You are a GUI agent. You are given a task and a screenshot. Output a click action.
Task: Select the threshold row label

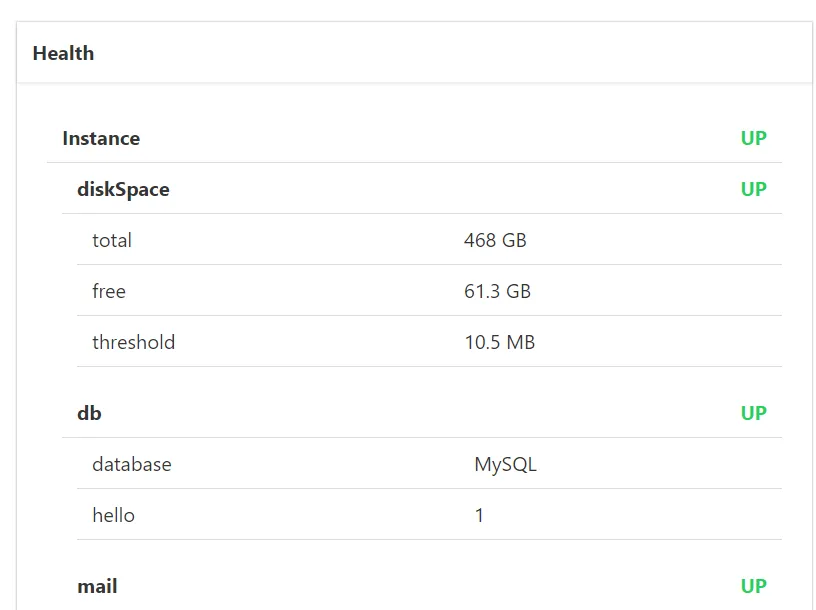pyautogui.click(x=133, y=342)
